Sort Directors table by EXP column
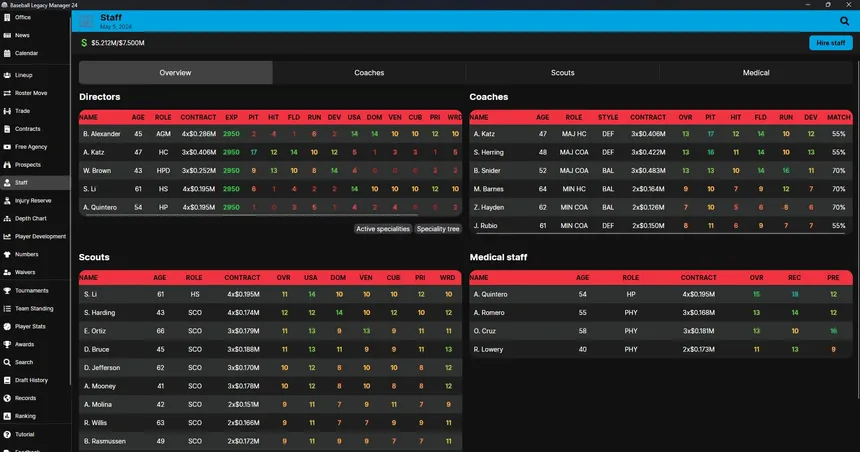 pyautogui.click(x=231, y=117)
